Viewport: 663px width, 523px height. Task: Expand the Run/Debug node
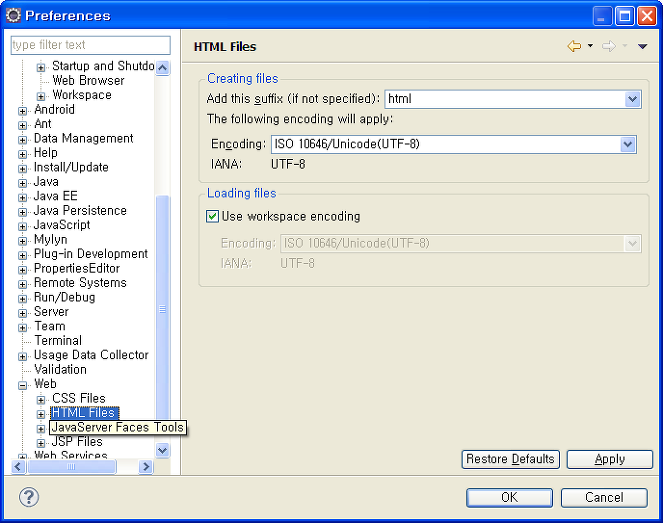tap(22, 299)
